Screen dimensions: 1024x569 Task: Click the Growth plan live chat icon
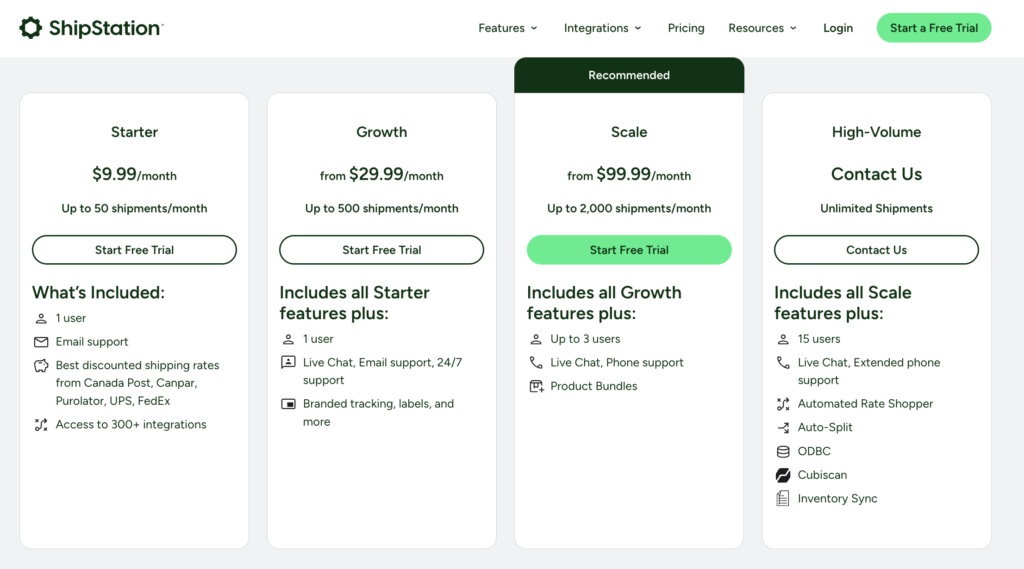pos(288,363)
